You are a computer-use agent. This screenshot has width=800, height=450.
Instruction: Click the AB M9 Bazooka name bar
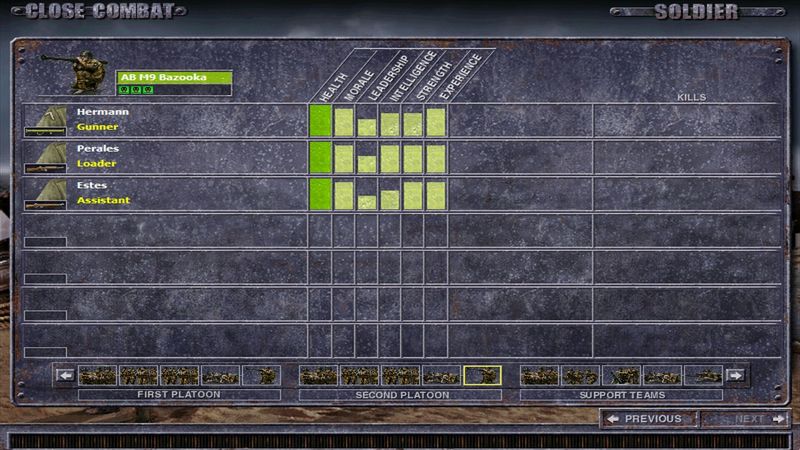(175, 77)
